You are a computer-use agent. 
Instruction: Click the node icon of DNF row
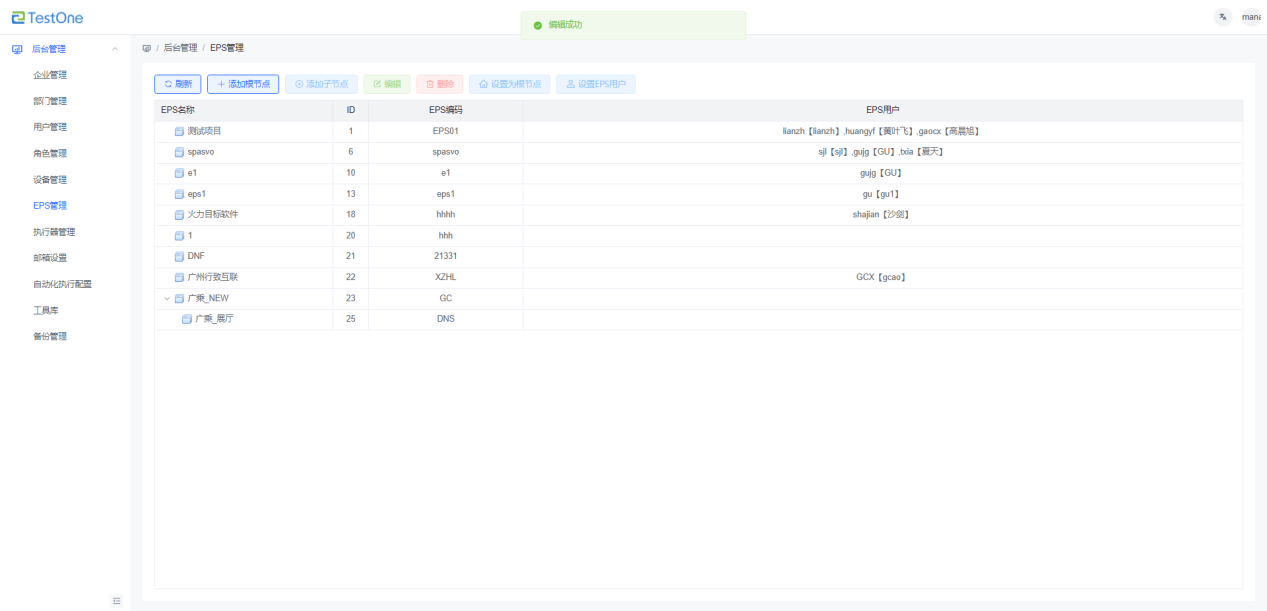pyautogui.click(x=179, y=256)
